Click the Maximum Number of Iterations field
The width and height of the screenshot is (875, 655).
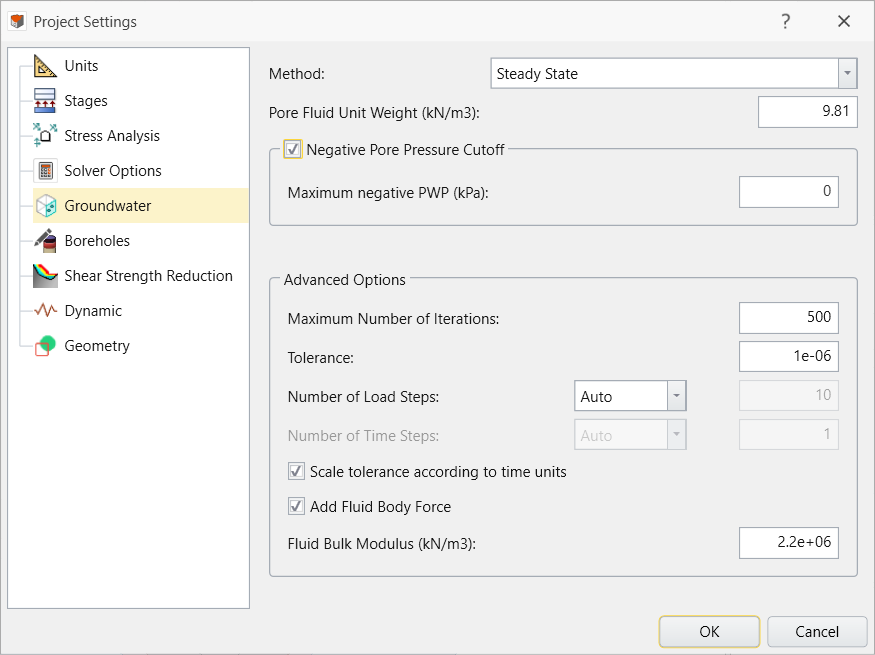(789, 317)
